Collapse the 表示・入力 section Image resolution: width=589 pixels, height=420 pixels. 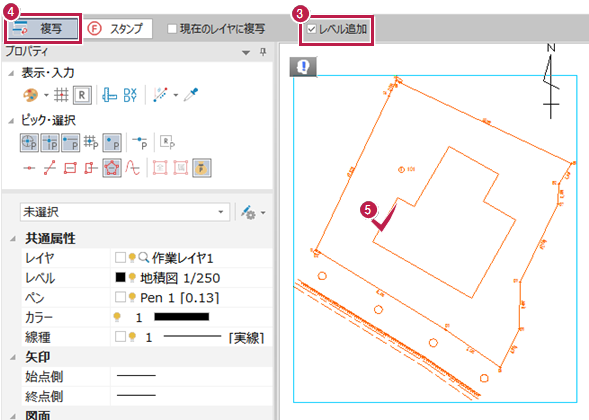point(11,73)
